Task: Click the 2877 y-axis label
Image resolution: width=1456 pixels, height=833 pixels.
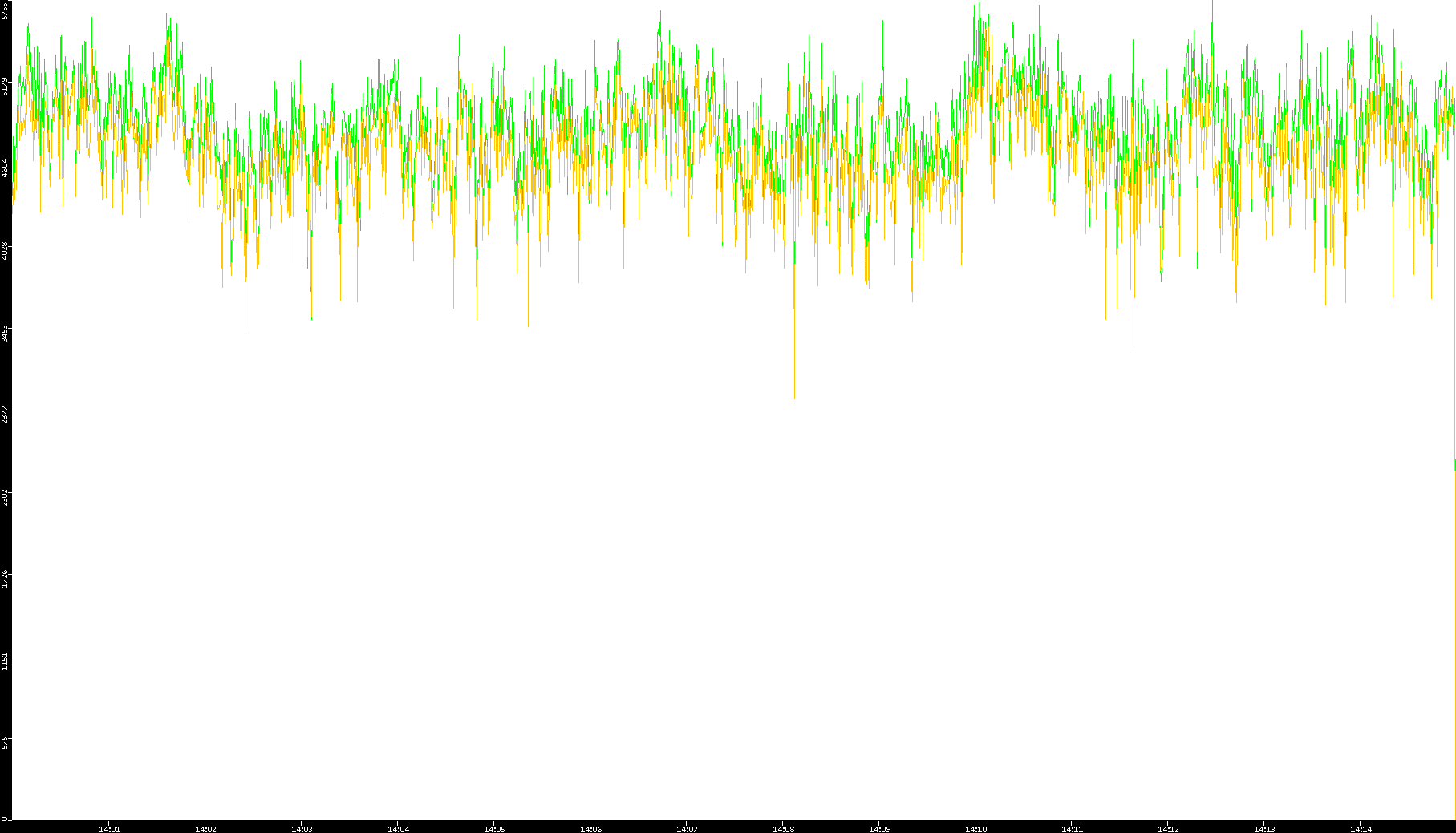Action: coord(6,414)
